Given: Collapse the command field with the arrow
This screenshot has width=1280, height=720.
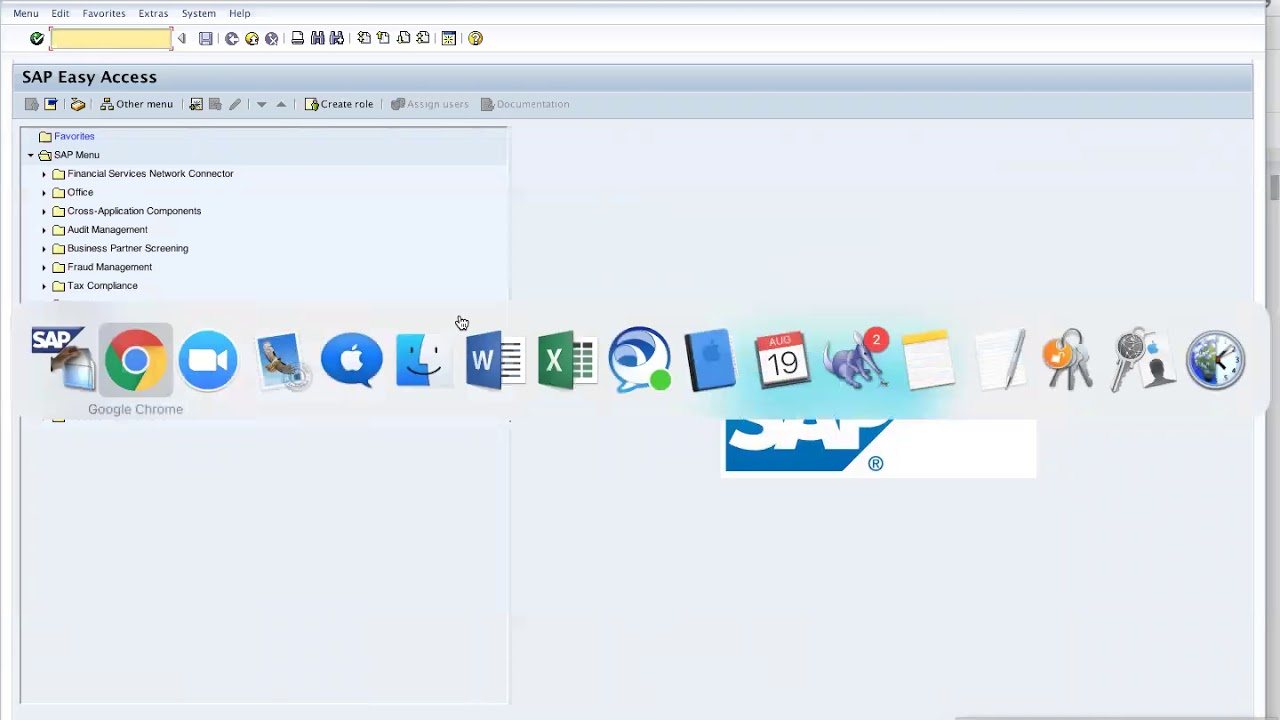Looking at the screenshot, I should point(181,38).
